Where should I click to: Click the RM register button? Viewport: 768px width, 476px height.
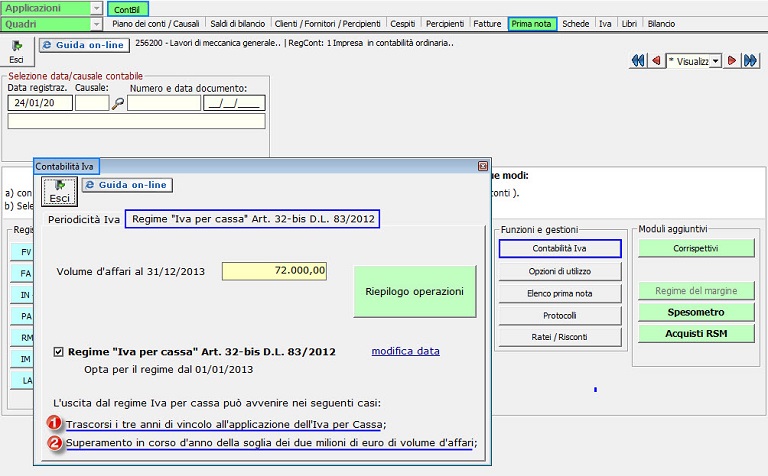(22, 337)
